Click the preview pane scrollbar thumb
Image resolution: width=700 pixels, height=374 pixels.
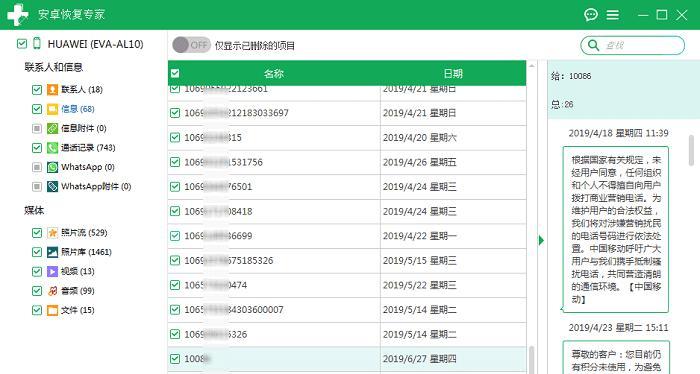[692, 151]
